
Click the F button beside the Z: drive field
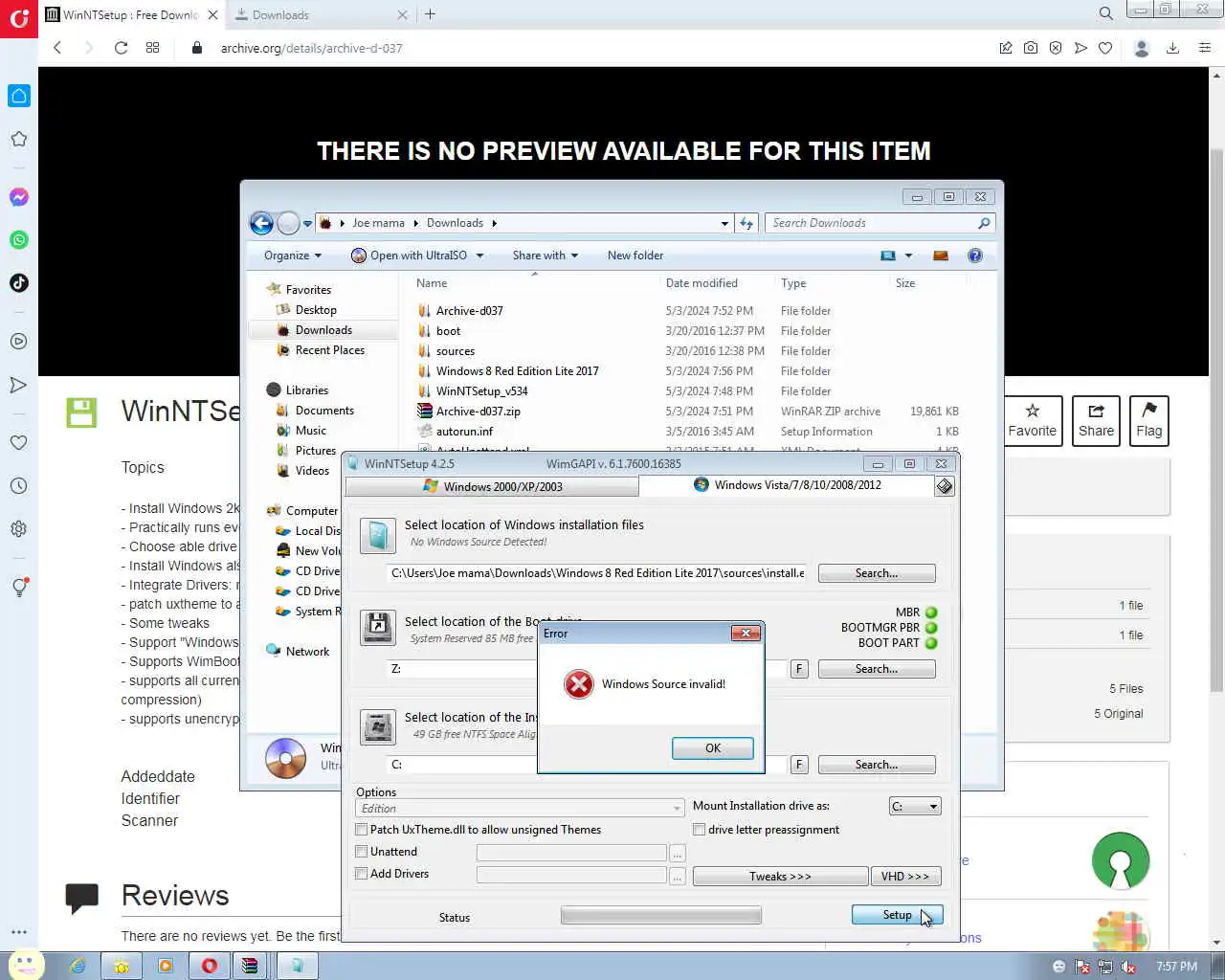799,669
